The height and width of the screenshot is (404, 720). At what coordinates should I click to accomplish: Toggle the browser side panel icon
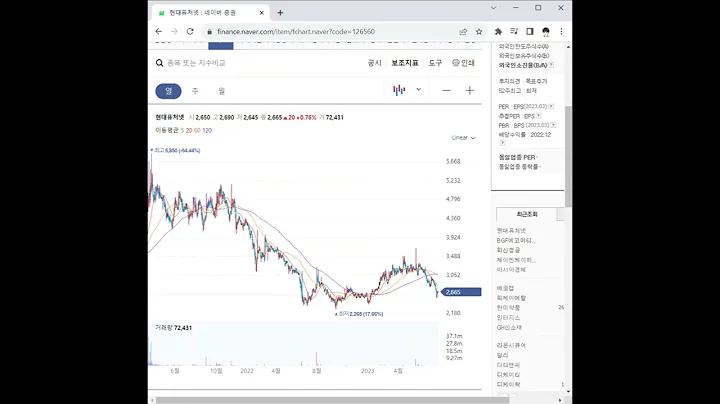tap(530, 31)
